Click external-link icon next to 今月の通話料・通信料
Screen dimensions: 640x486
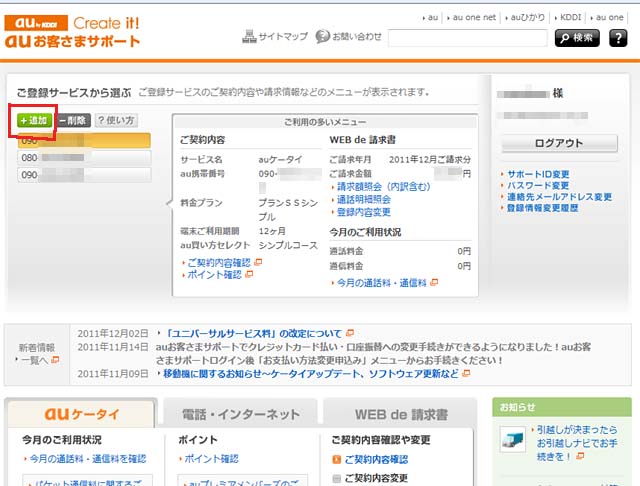(434, 282)
